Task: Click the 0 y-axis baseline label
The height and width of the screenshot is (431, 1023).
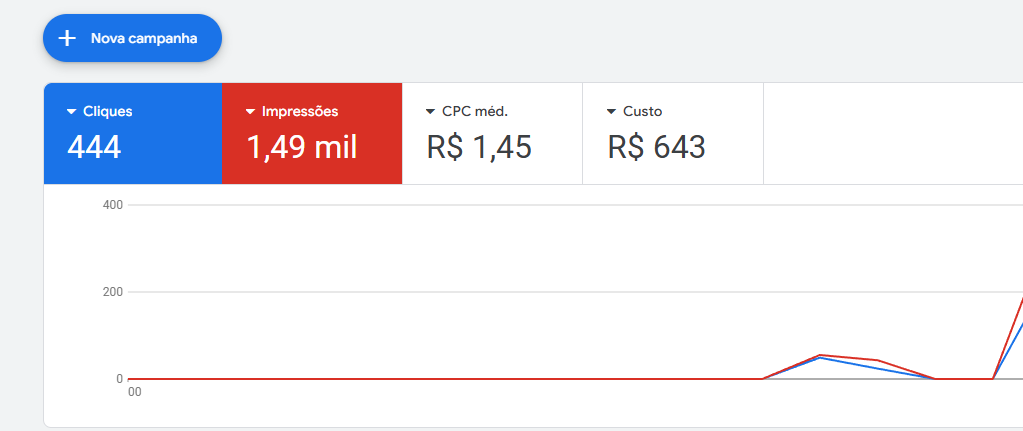Action: click(119, 379)
